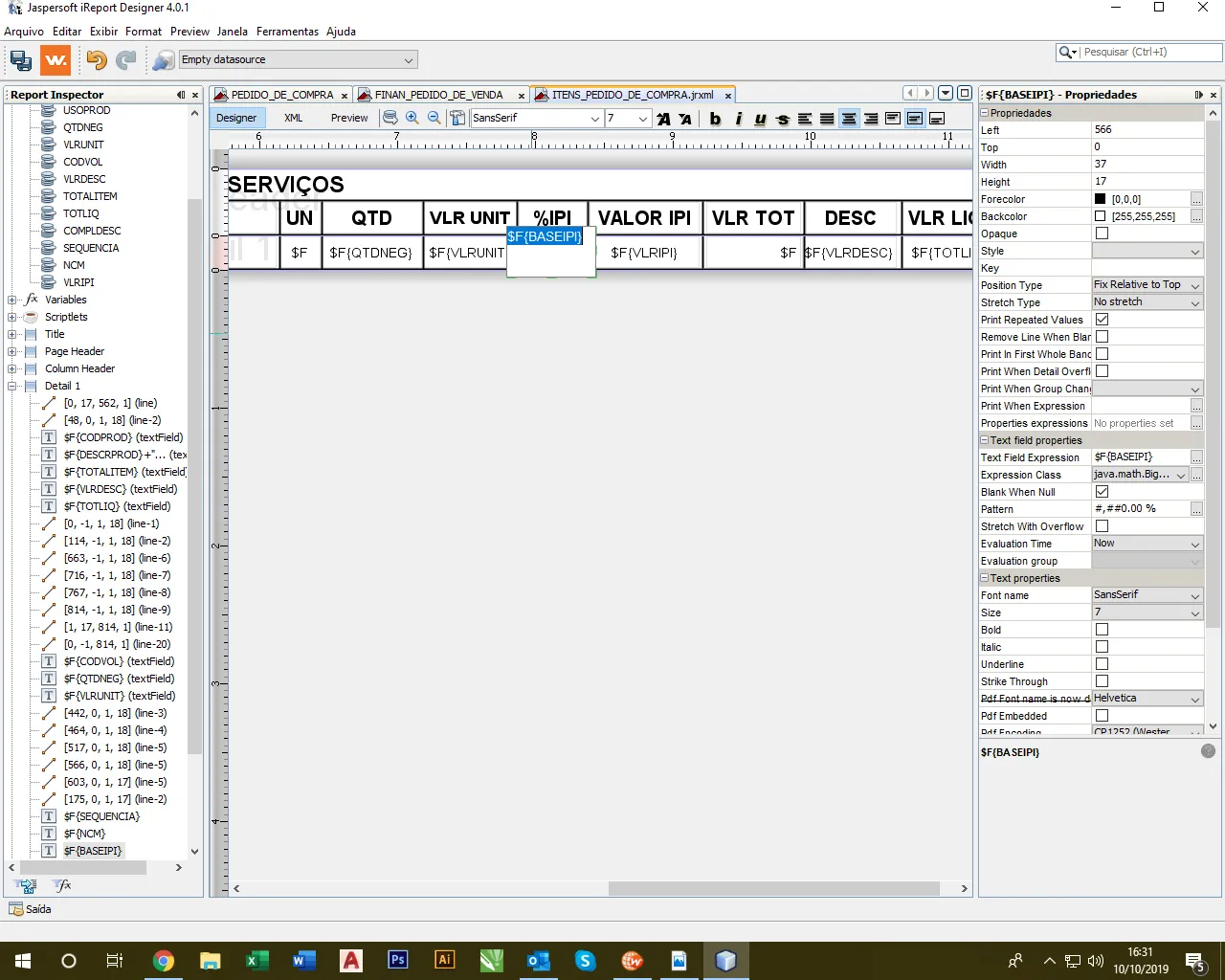Open the Pattern editor button

[x=1196, y=509]
